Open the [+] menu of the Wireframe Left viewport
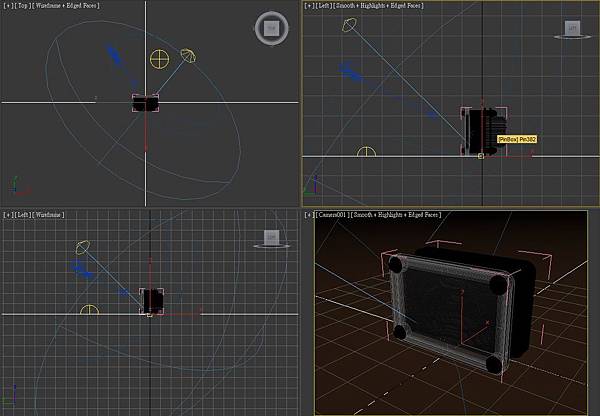600x416 pixels. click(7, 215)
